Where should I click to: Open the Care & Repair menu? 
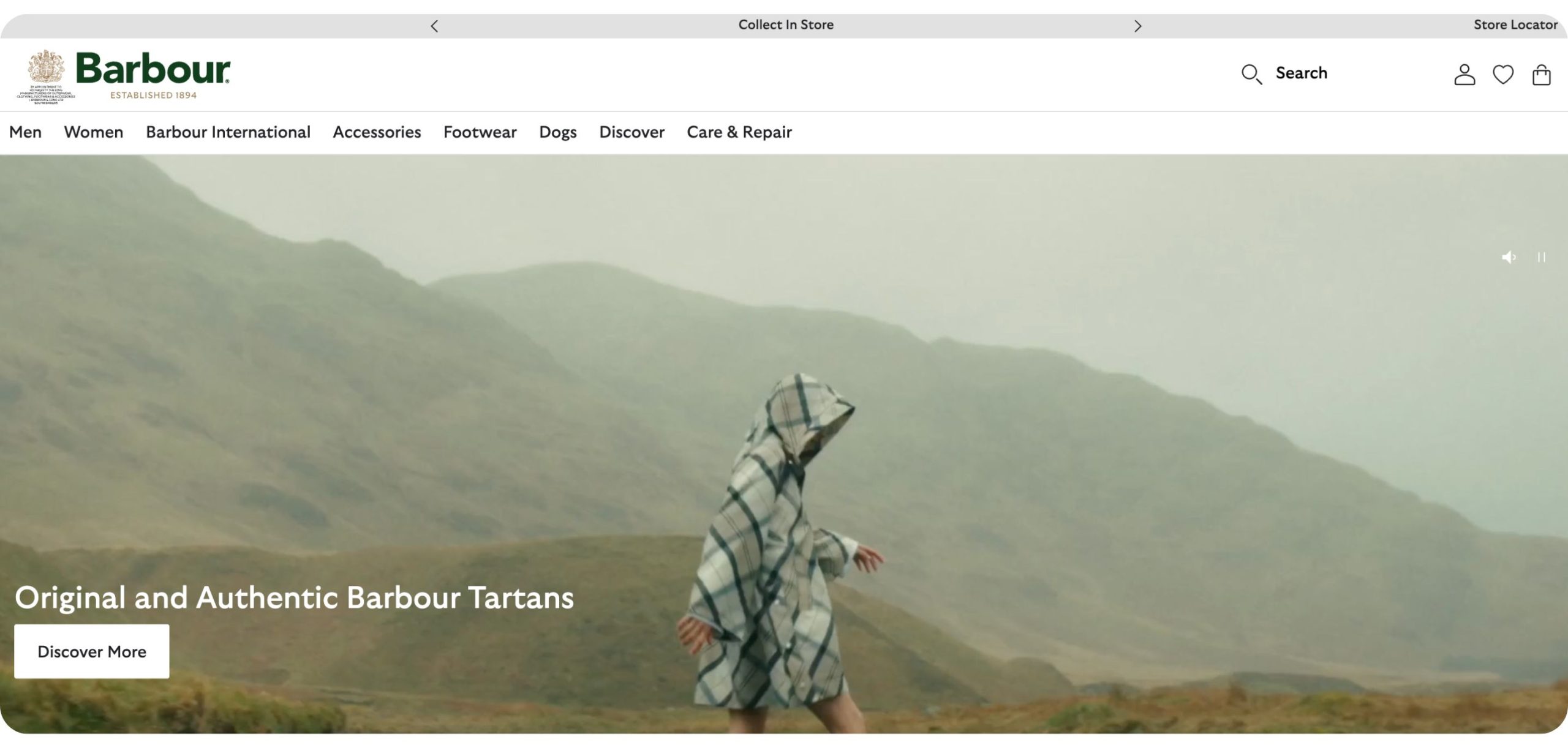pyautogui.click(x=739, y=132)
